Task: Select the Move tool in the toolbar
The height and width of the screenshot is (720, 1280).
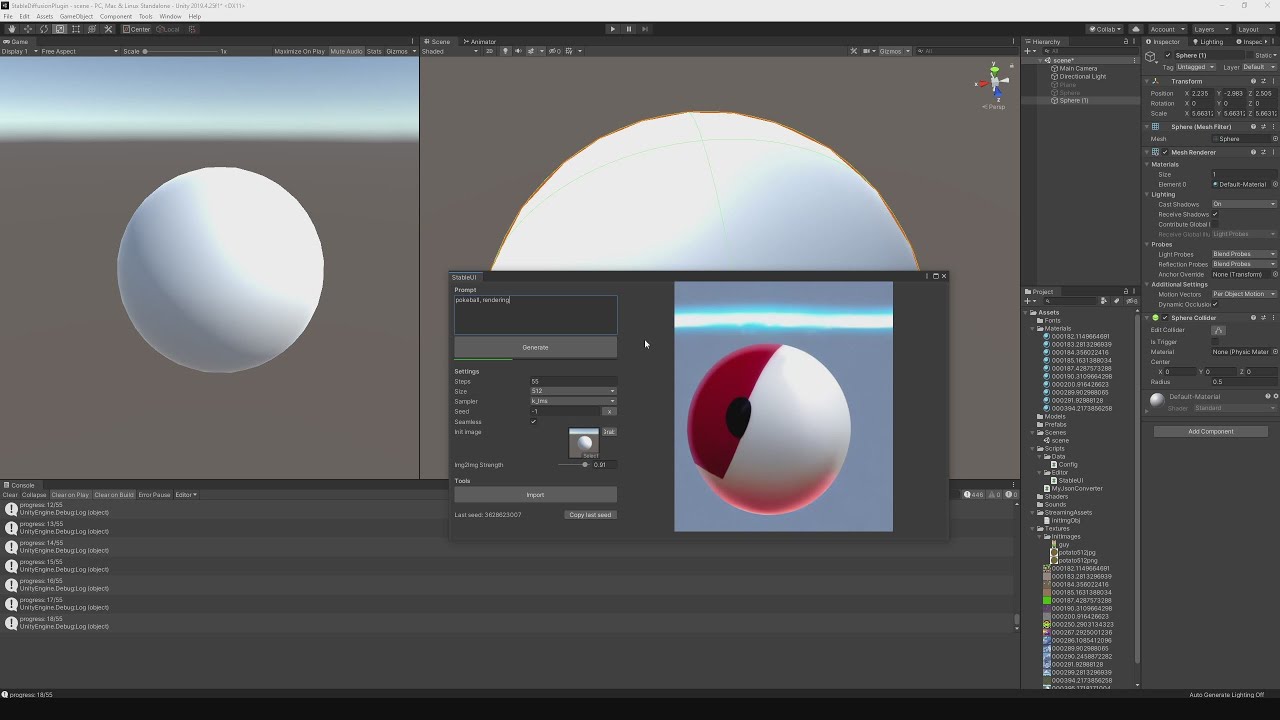Action: pos(28,29)
